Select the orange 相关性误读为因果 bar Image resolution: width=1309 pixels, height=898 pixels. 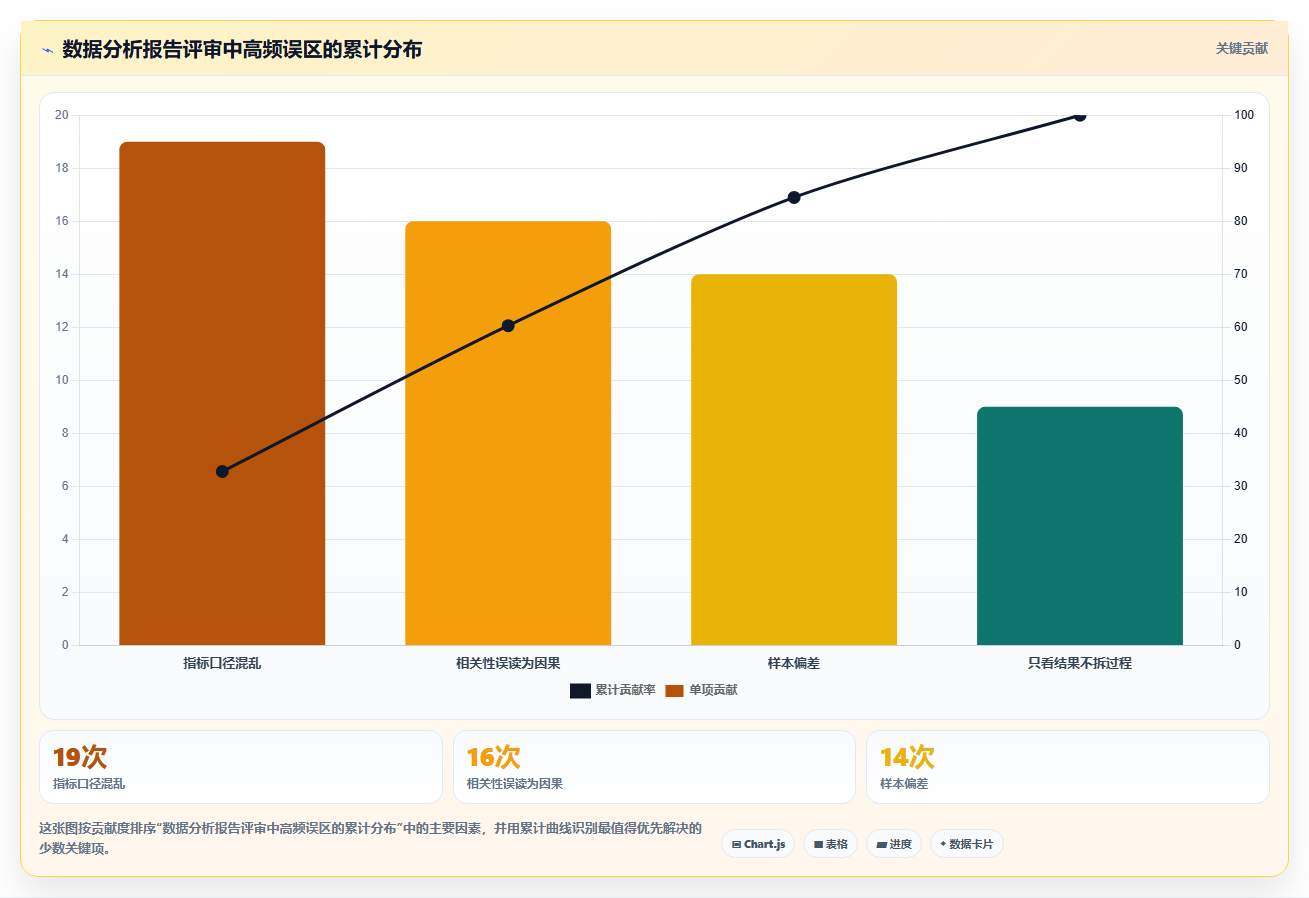(508, 433)
